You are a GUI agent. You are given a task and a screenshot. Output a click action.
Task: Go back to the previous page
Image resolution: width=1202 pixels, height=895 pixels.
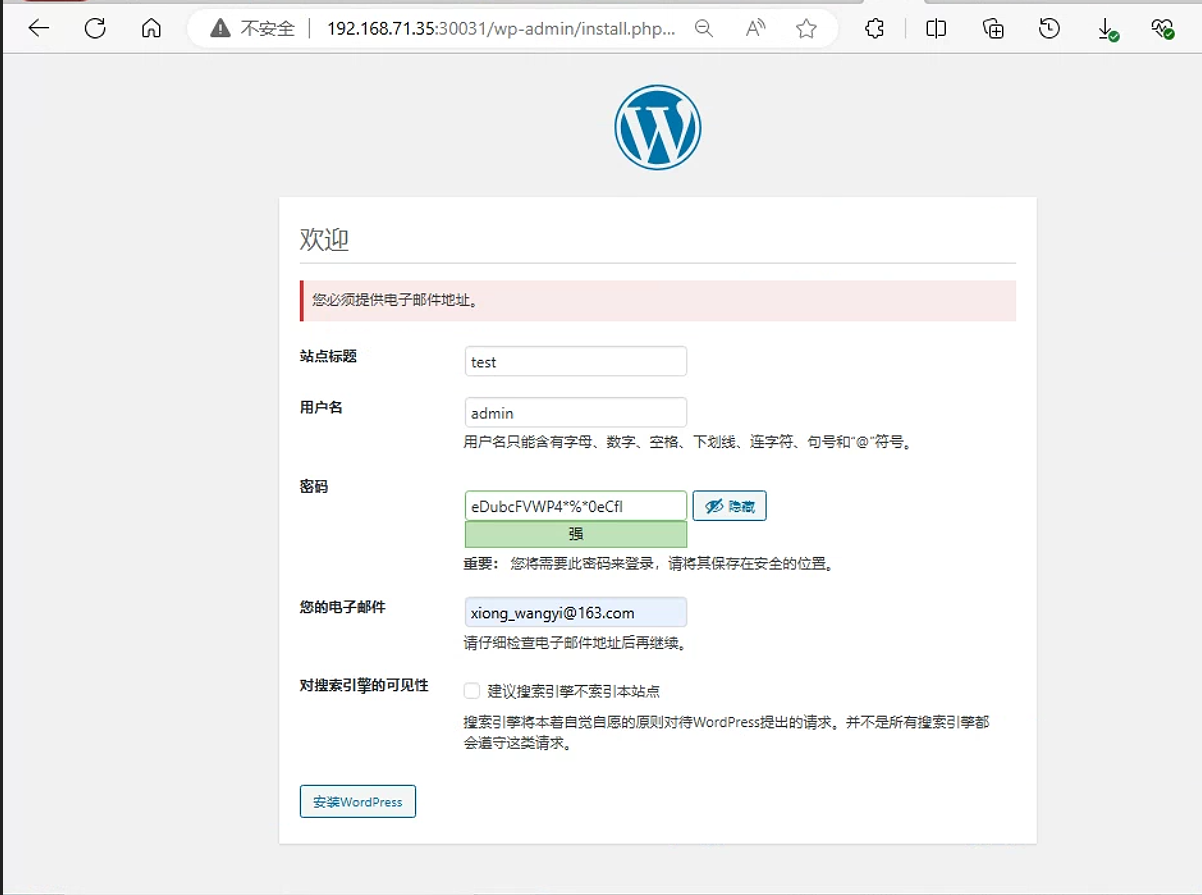(39, 29)
